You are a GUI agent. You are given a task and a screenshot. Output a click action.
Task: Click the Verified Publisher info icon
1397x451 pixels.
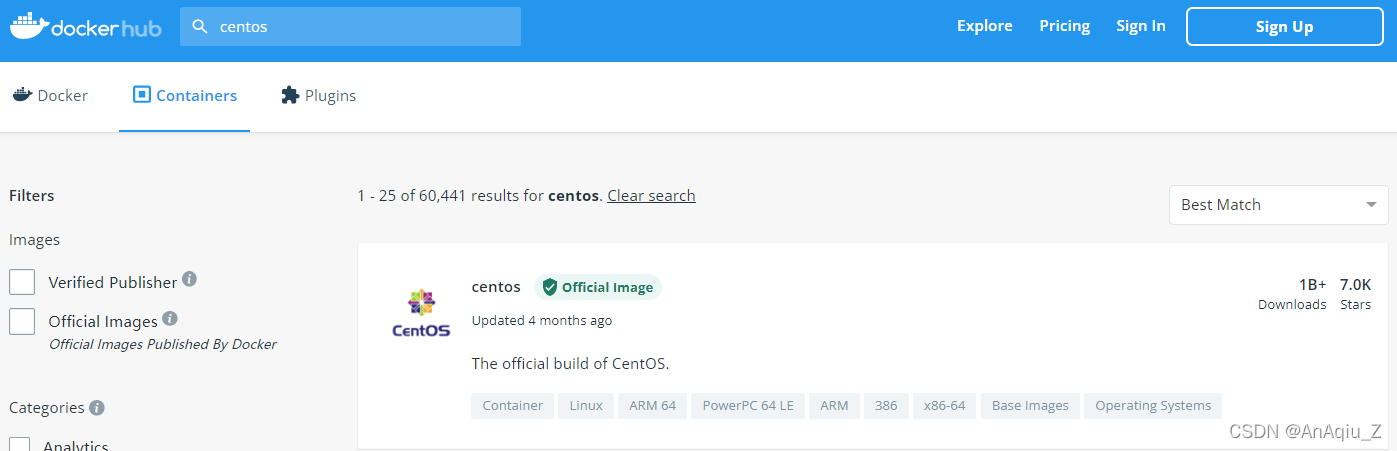click(189, 280)
